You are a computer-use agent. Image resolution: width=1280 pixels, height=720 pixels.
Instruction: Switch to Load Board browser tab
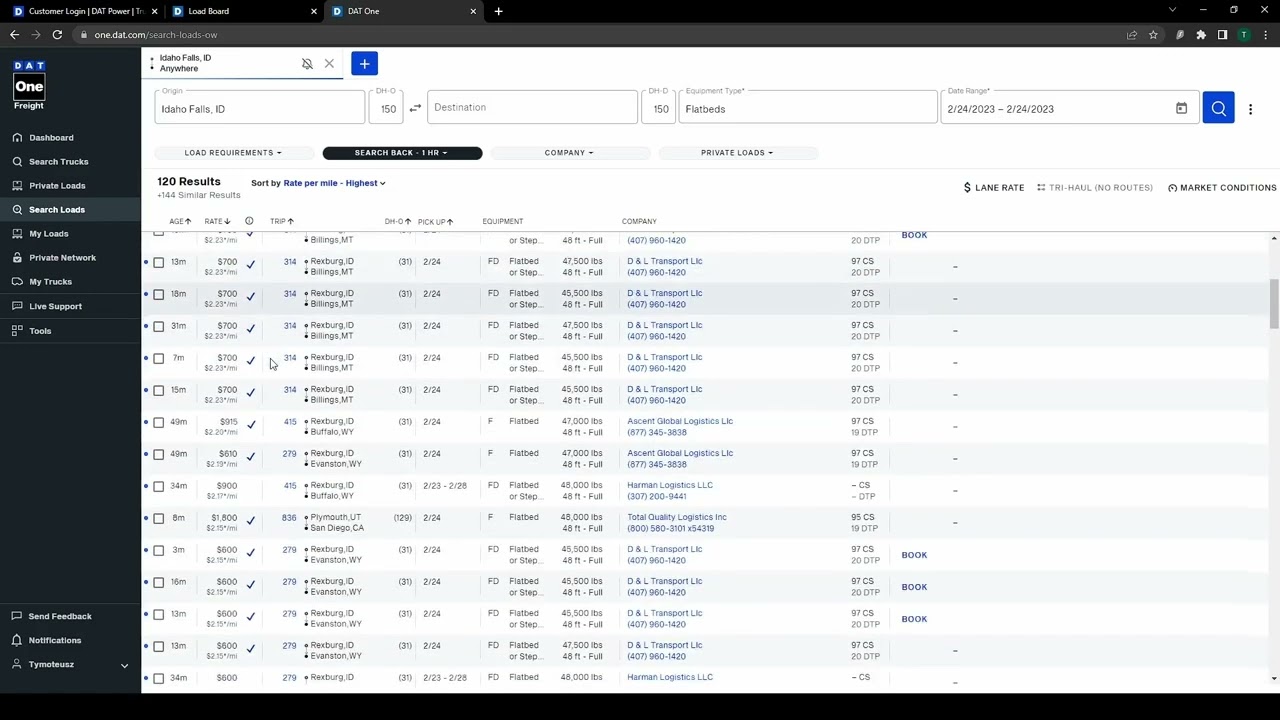click(244, 11)
